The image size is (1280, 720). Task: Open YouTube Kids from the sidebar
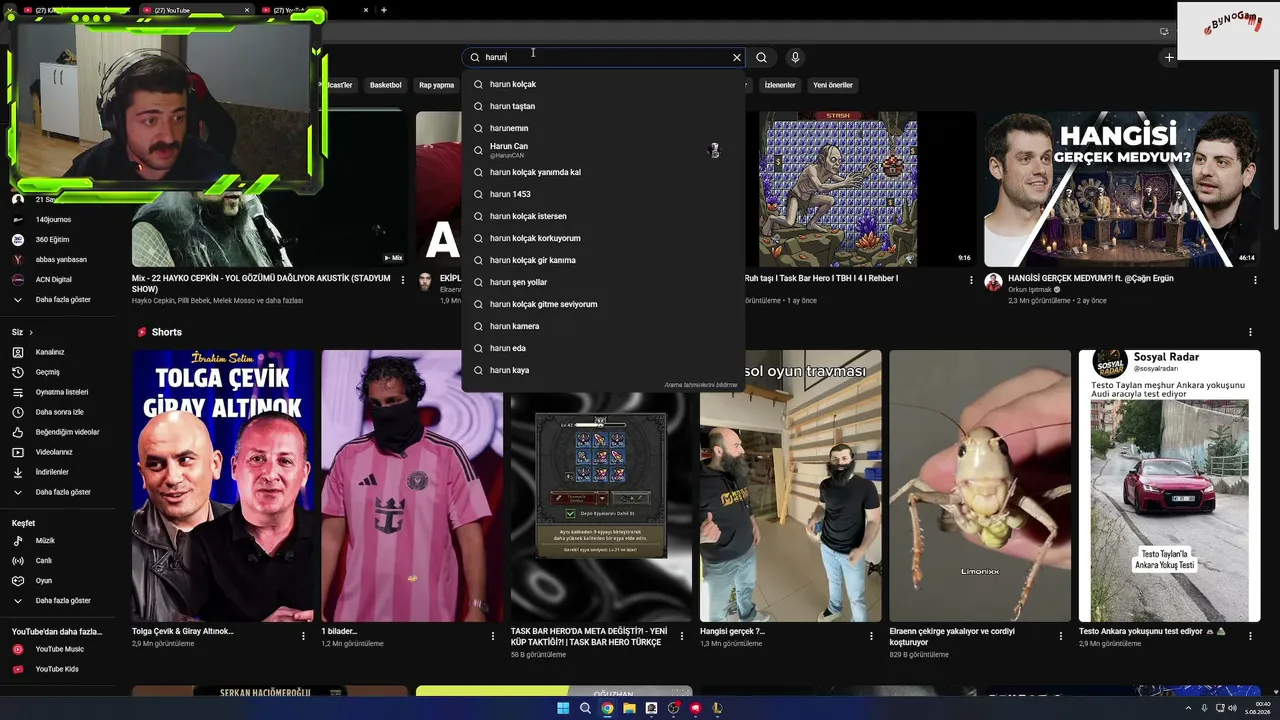pyautogui.click(x=56, y=669)
